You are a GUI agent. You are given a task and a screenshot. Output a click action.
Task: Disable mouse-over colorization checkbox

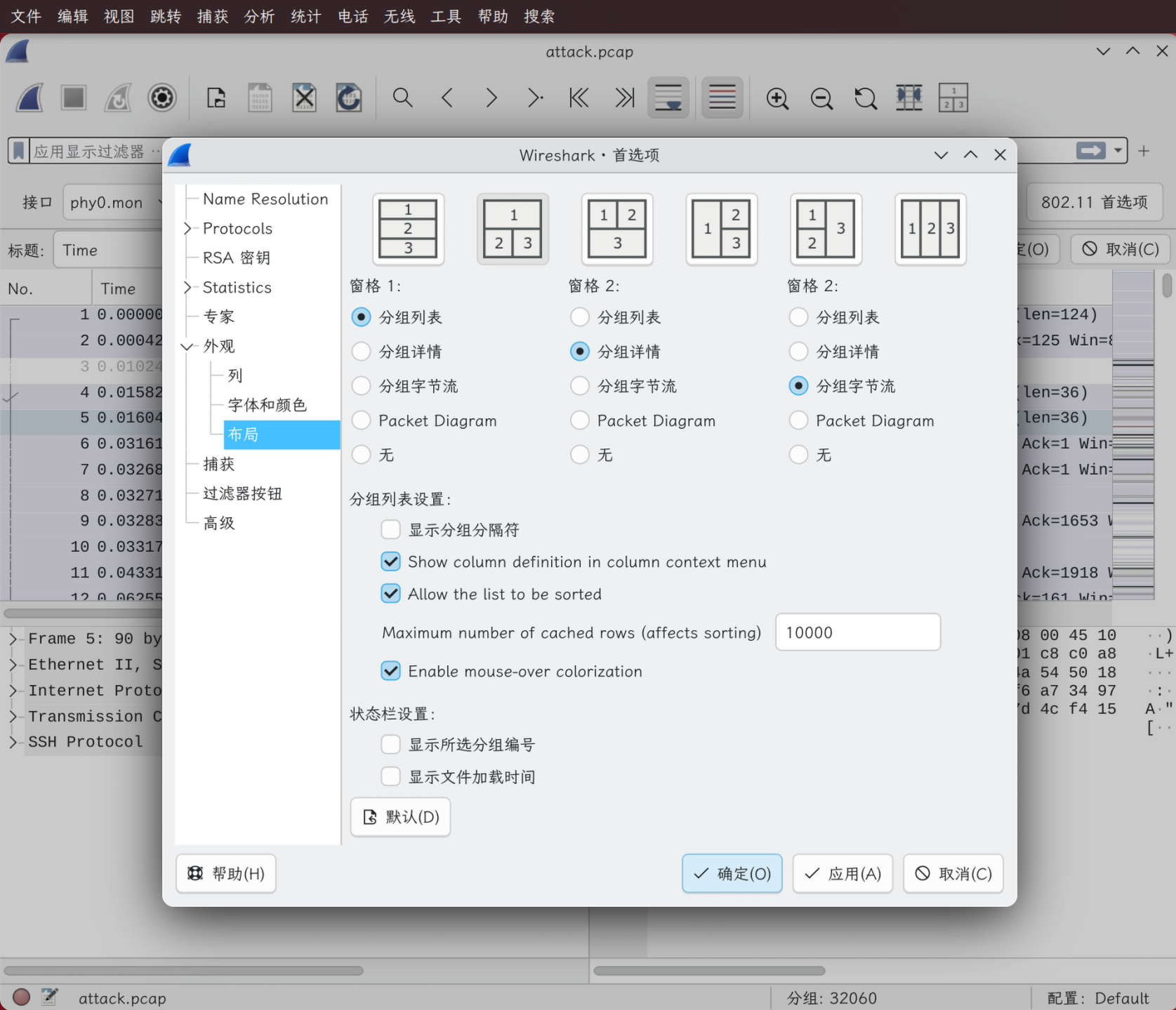(x=390, y=671)
